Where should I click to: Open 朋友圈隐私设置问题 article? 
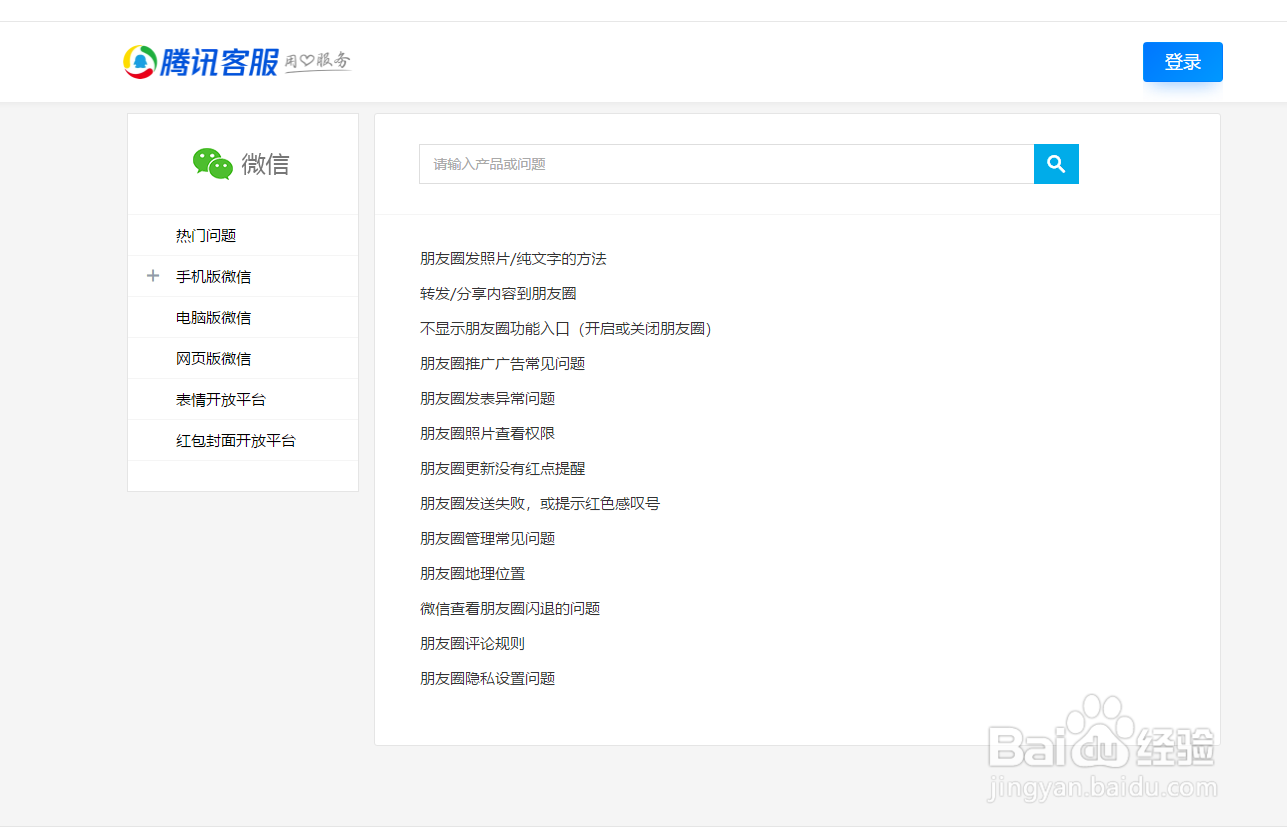point(488,679)
